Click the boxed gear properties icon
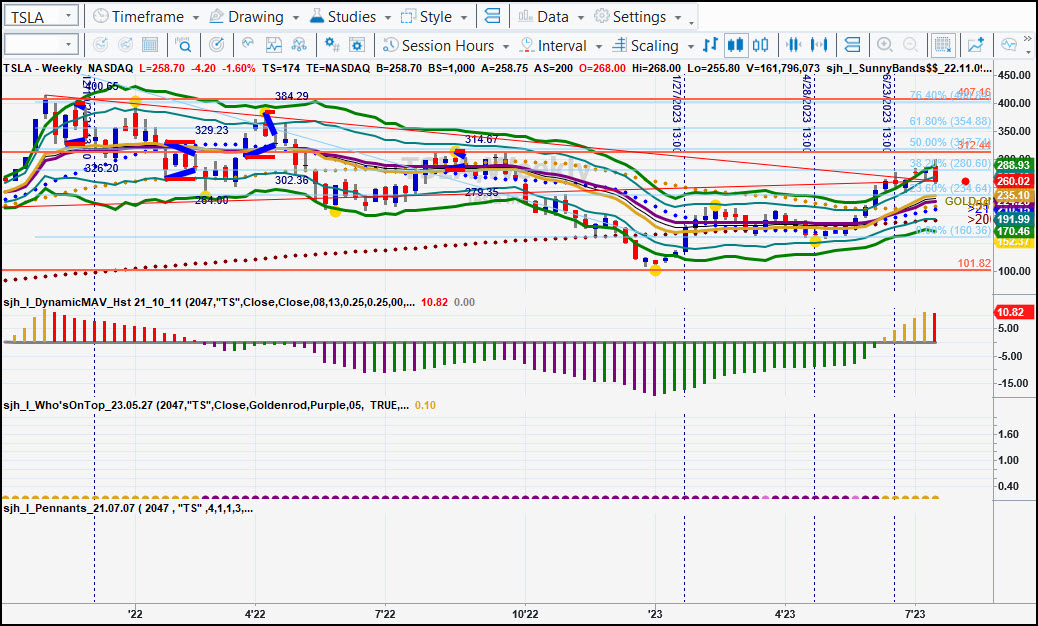The width and height of the screenshot is (1038, 626). click(x=357, y=45)
